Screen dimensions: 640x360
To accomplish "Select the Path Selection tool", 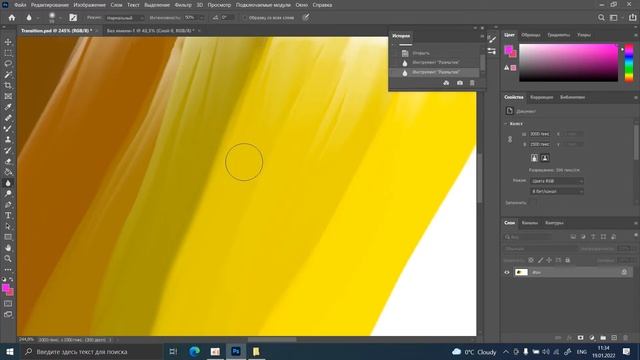I will [x=8, y=226].
